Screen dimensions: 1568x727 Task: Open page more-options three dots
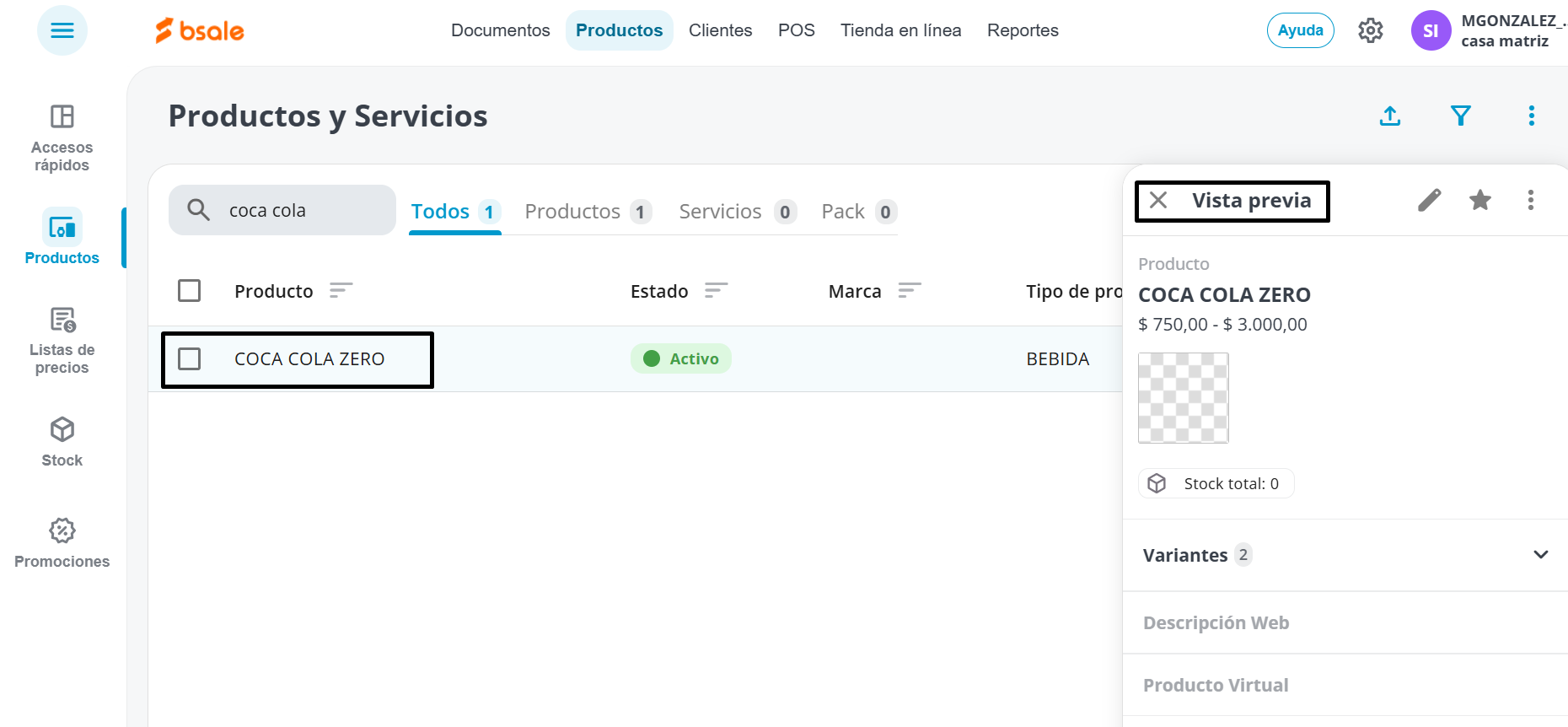[1532, 116]
